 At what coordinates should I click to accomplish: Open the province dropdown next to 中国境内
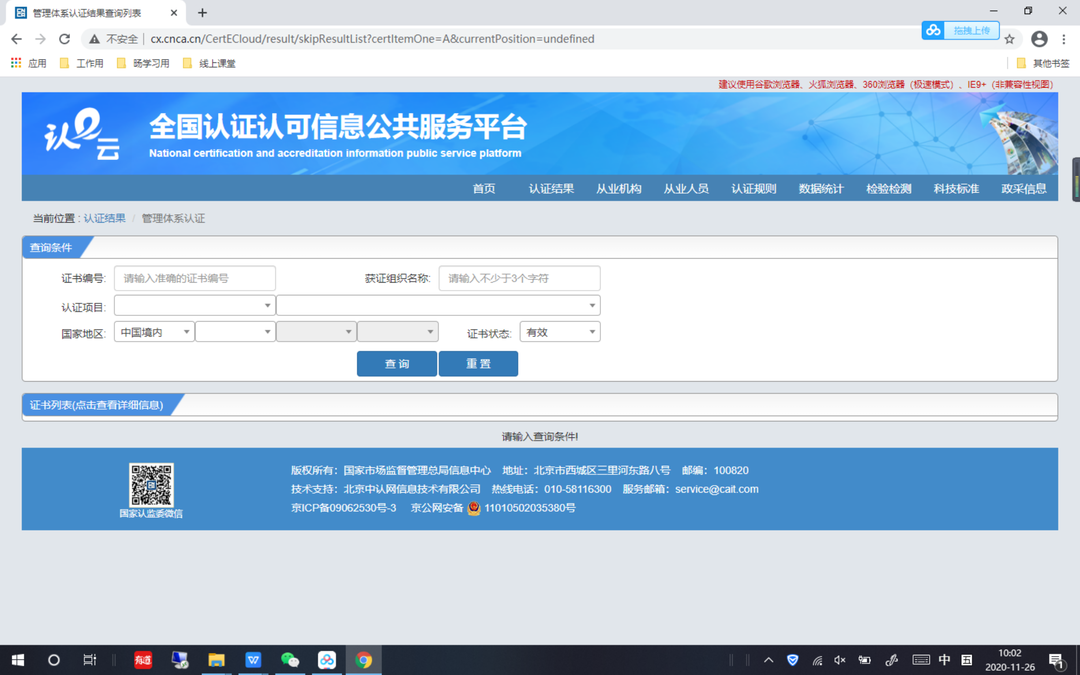pyautogui.click(x=235, y=332)
